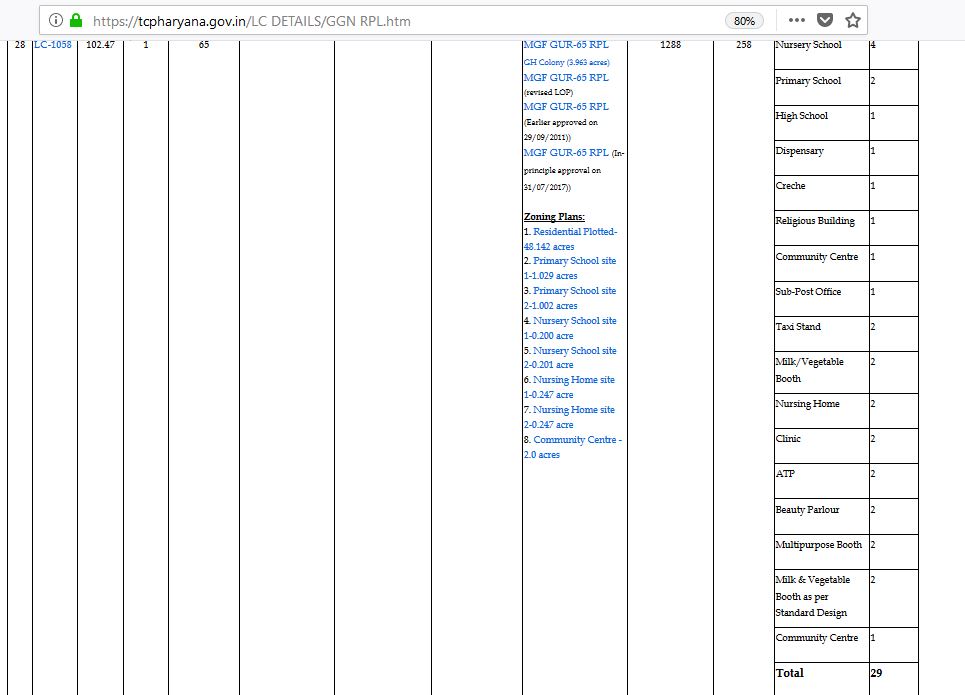Click the serial number 28 cell

coord(20,44)
